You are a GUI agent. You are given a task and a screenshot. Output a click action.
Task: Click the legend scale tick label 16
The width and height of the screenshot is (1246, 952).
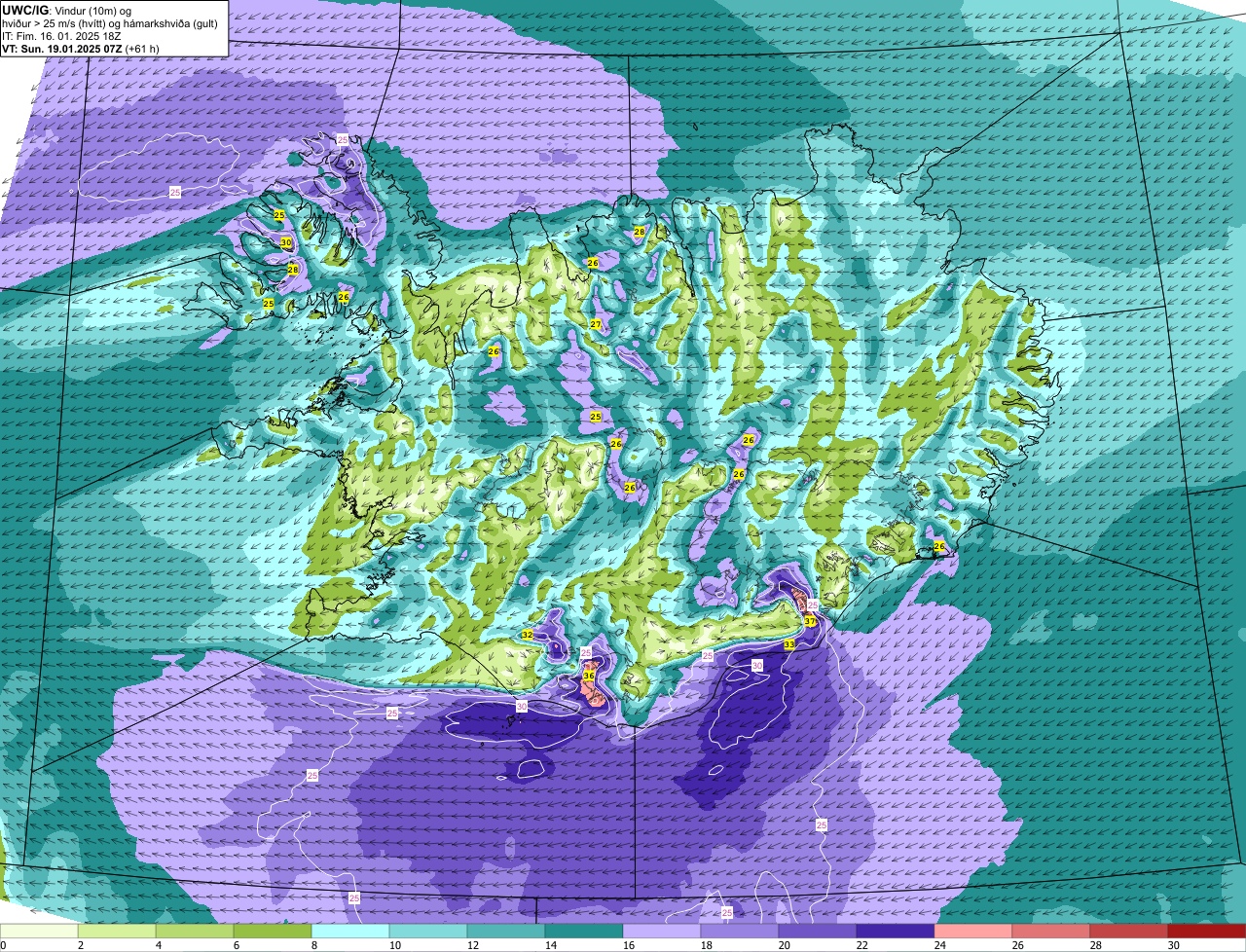click(629, 945)
